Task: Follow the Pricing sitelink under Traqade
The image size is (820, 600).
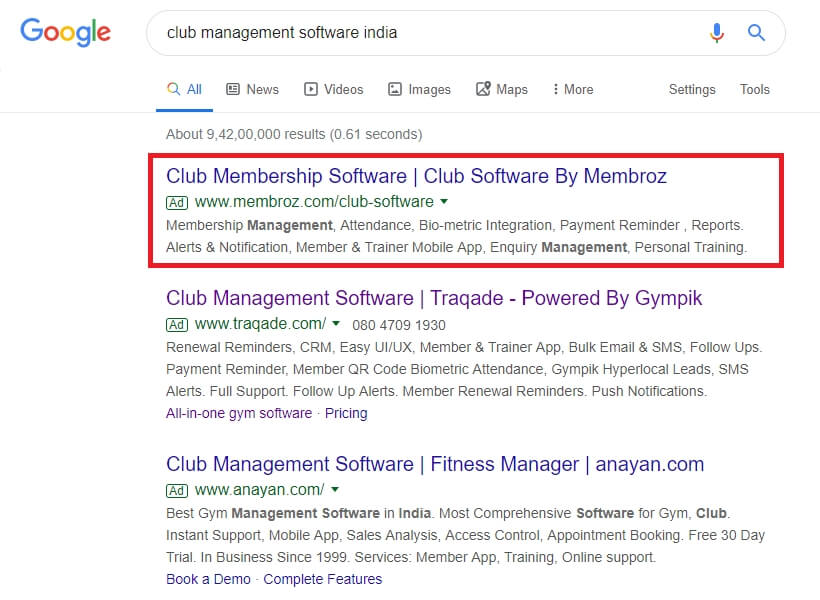Action: 346,413
